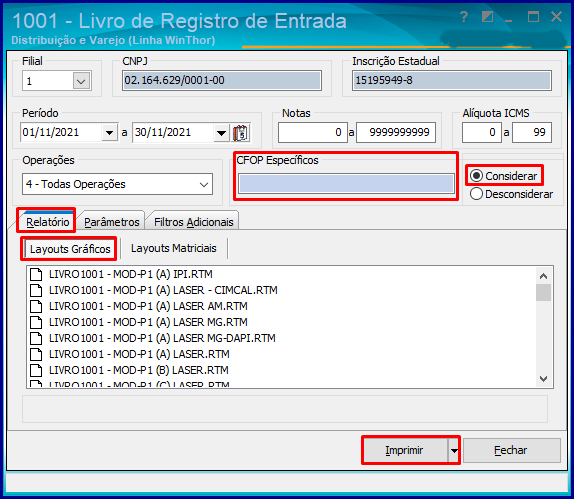Click the Inscrição Estadual field
This screenshot has width=574, height=499.
452,80
